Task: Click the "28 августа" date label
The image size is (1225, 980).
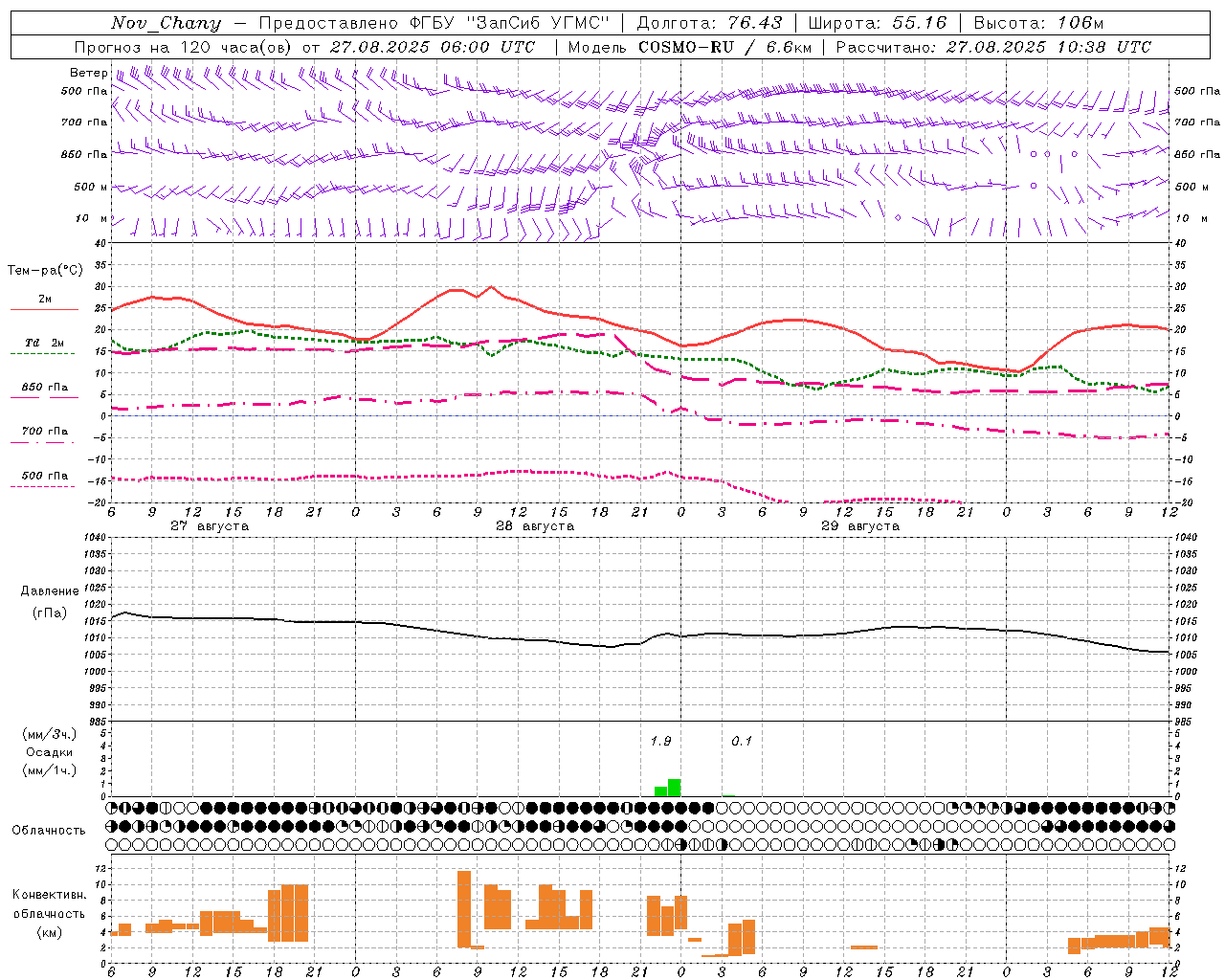Action: pos(535,526)
